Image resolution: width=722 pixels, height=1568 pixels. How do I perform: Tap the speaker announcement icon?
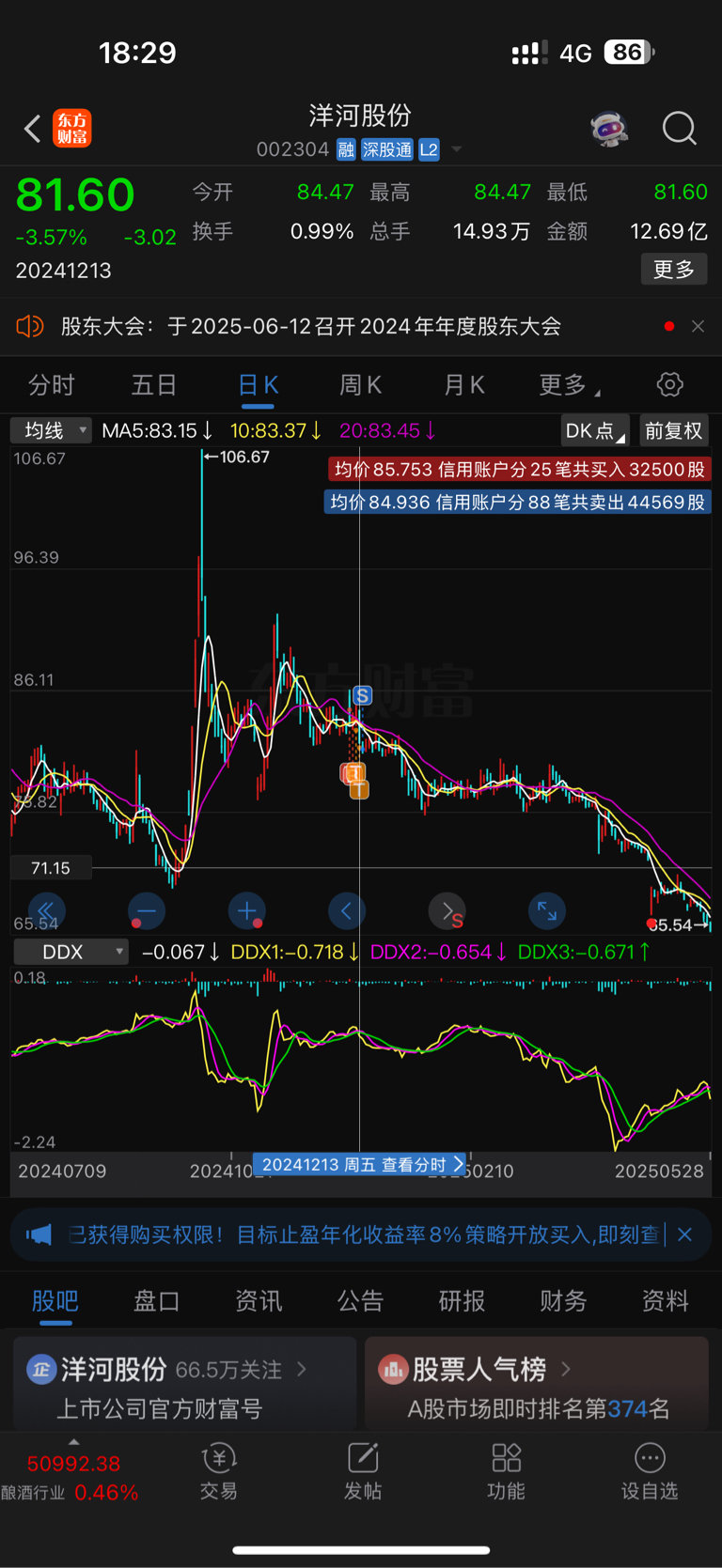pos(30,326)
